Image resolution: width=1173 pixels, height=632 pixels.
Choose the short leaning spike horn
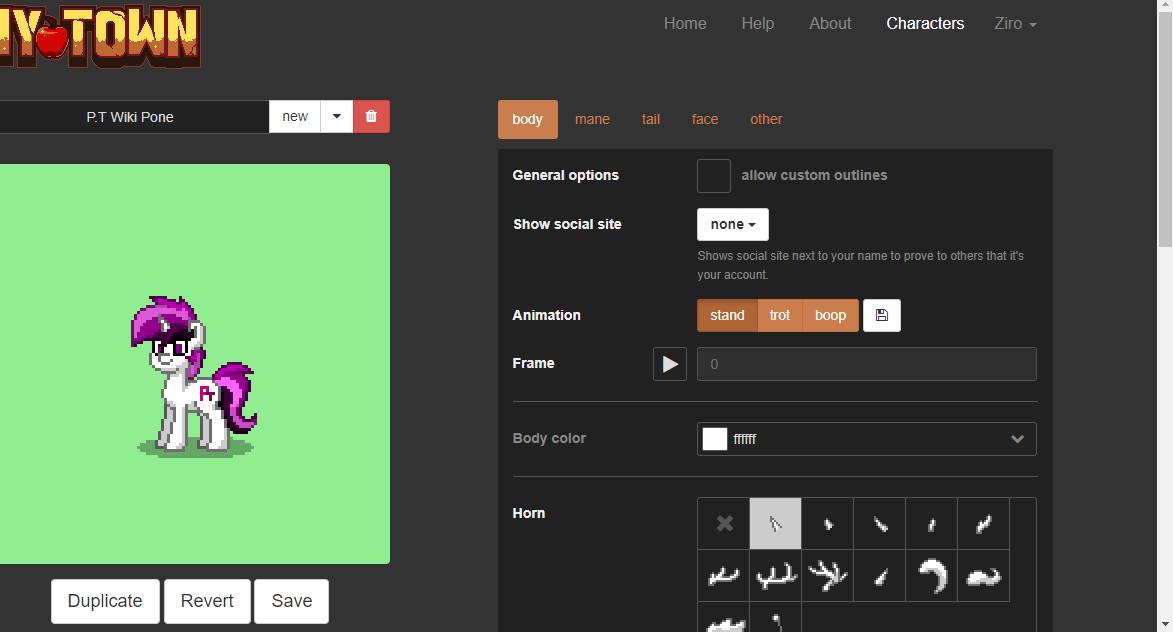880,576
